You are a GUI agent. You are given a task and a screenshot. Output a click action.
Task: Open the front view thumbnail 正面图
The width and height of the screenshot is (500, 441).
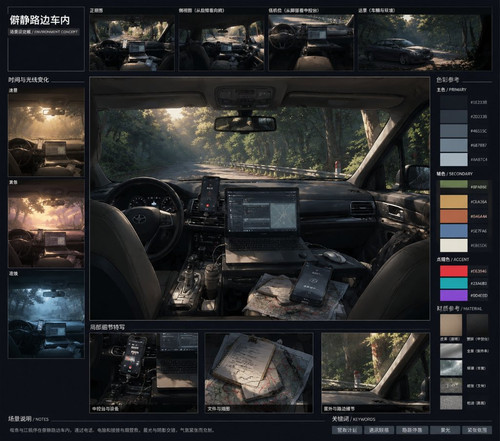132,42
